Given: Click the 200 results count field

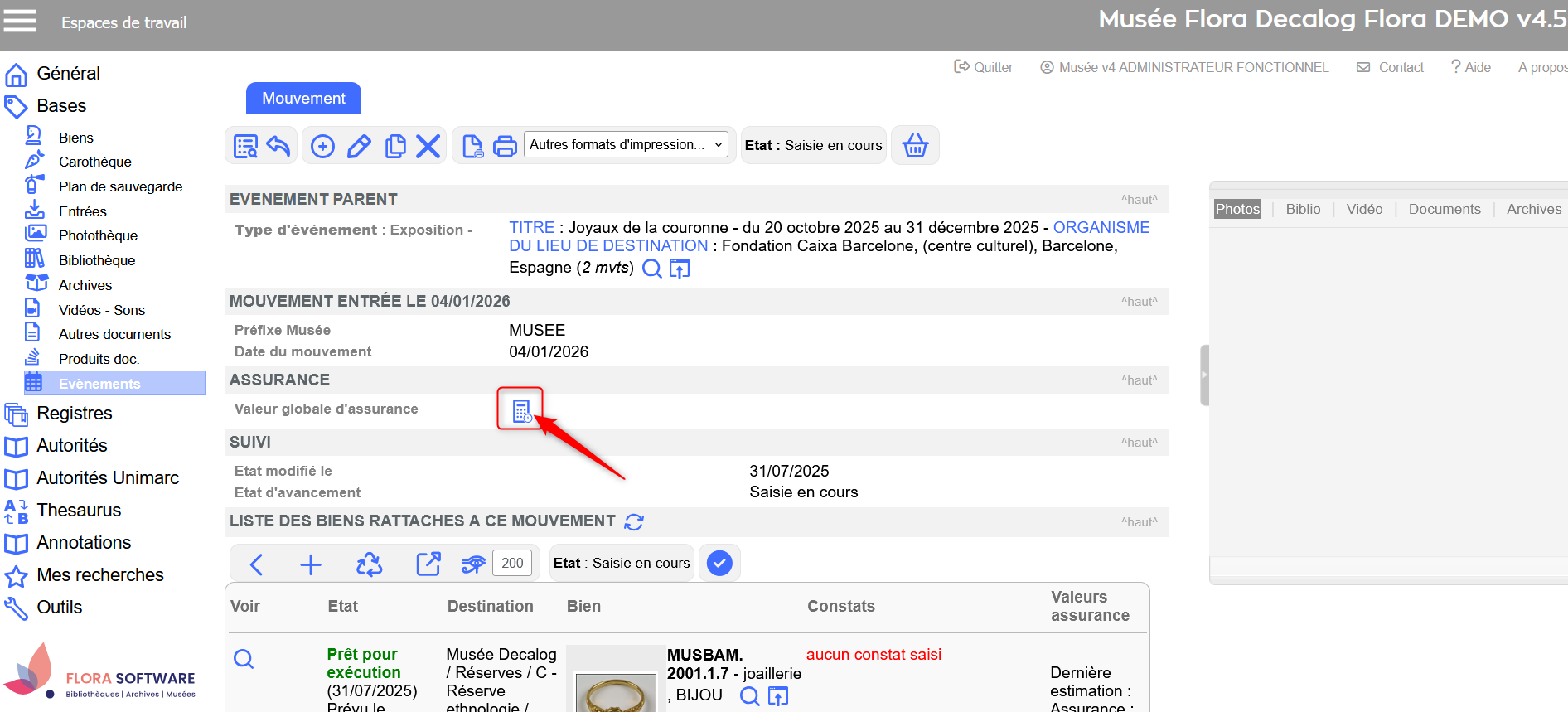Looking at the screenshot, I should point(512,564).
